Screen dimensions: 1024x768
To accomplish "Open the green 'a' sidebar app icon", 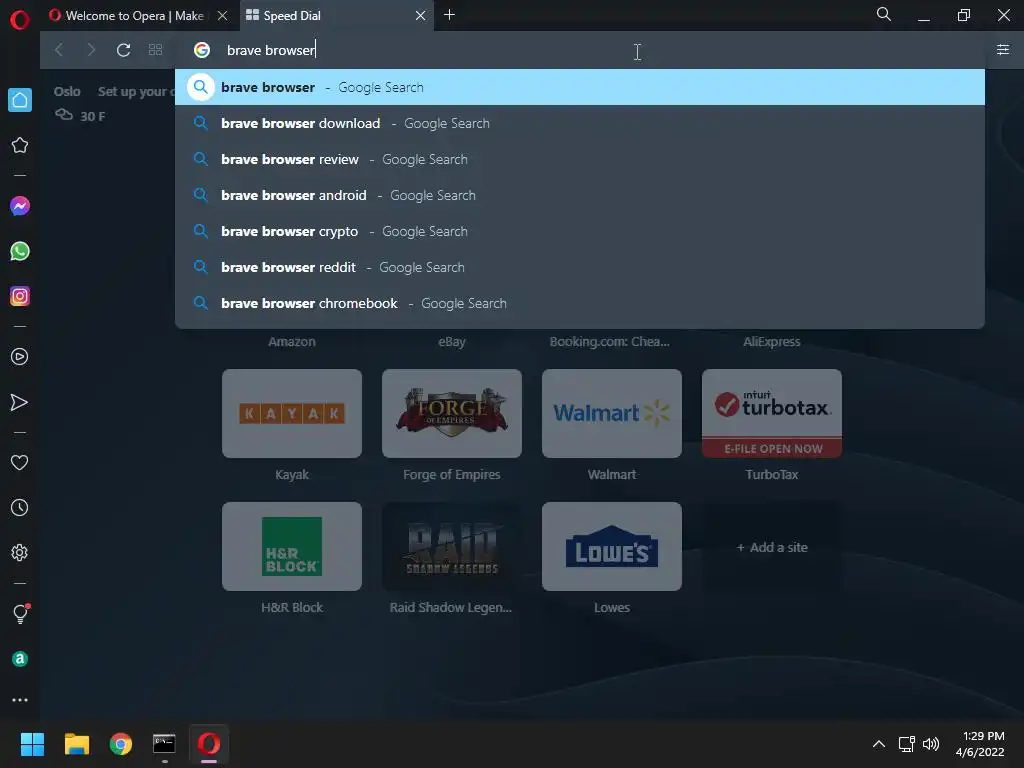I will click(x=20, y=659).
